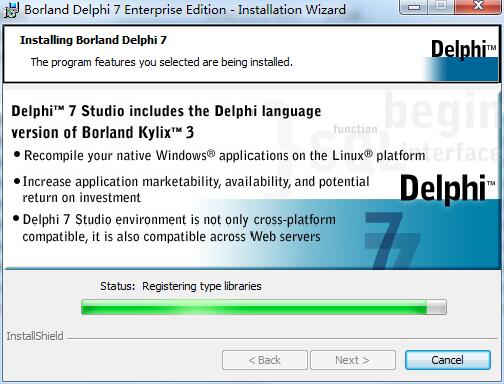Click the disabled Back button
This screenshot has width=504, height=384.
pyautogui.click(x=265, y=360)
